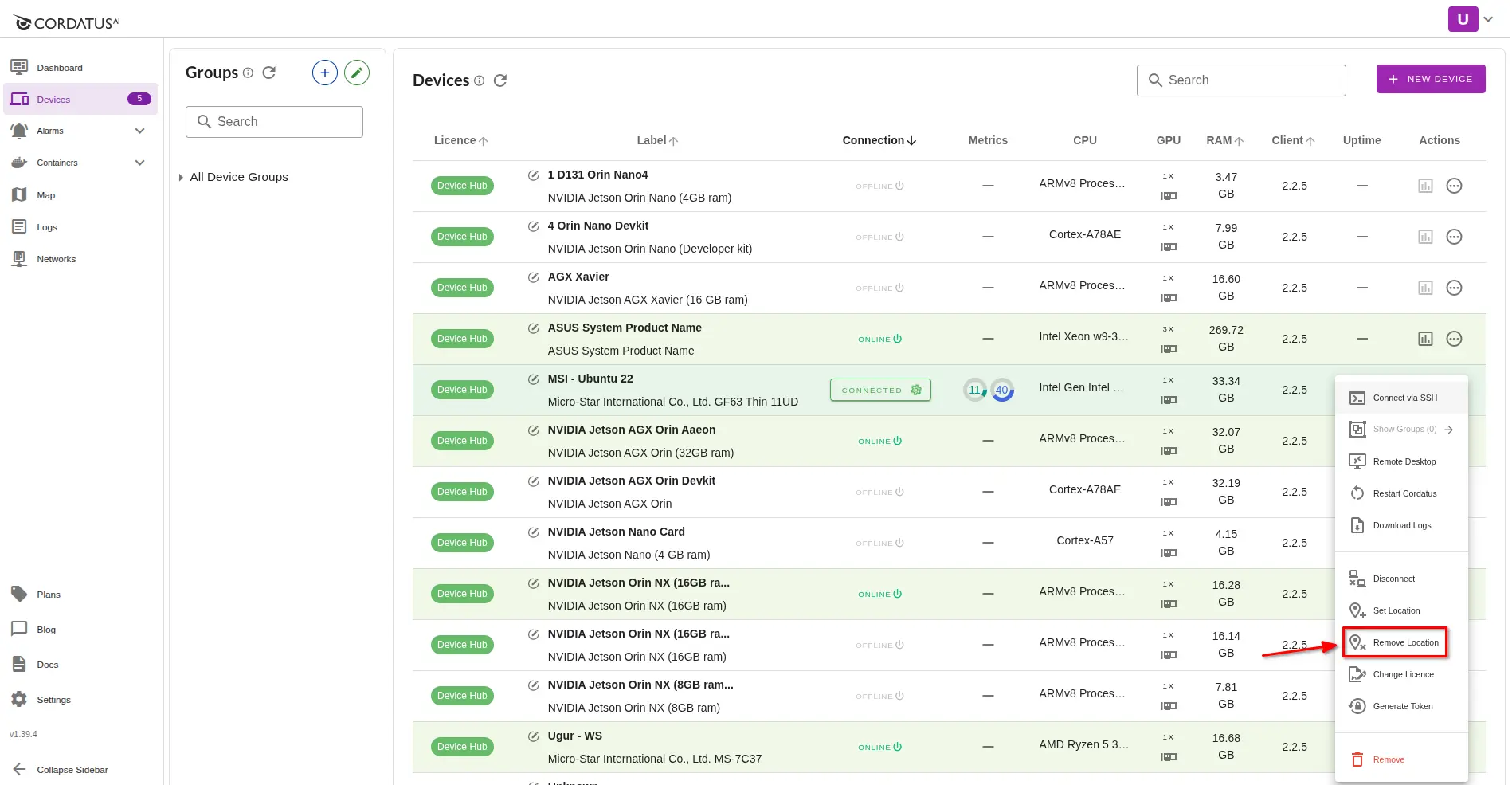Expand the Containers sidebar section
This screenshot has width=1512, height=785.
[139, 163]
